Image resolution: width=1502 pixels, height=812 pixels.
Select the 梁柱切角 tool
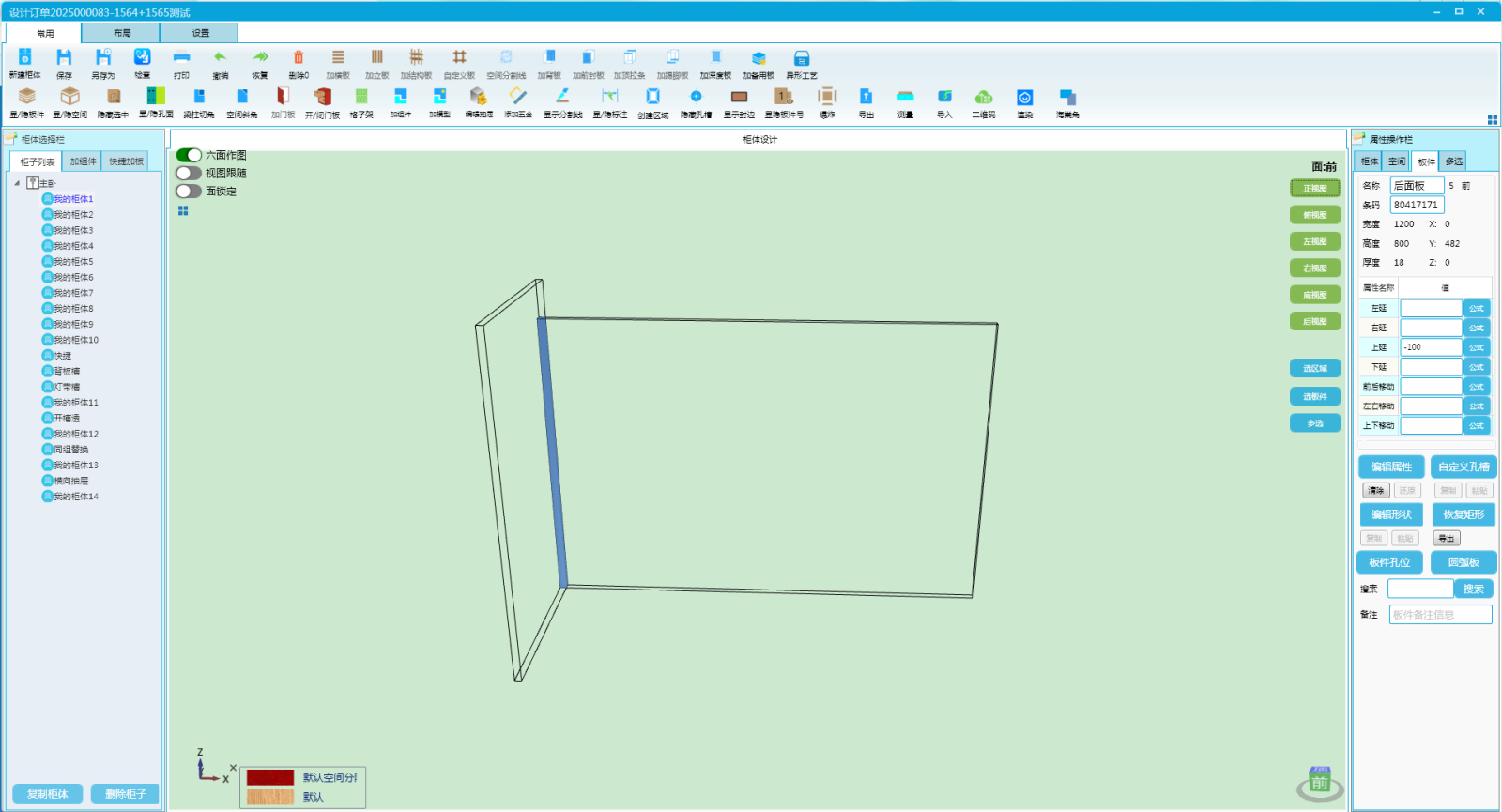(x=199, y=97)
